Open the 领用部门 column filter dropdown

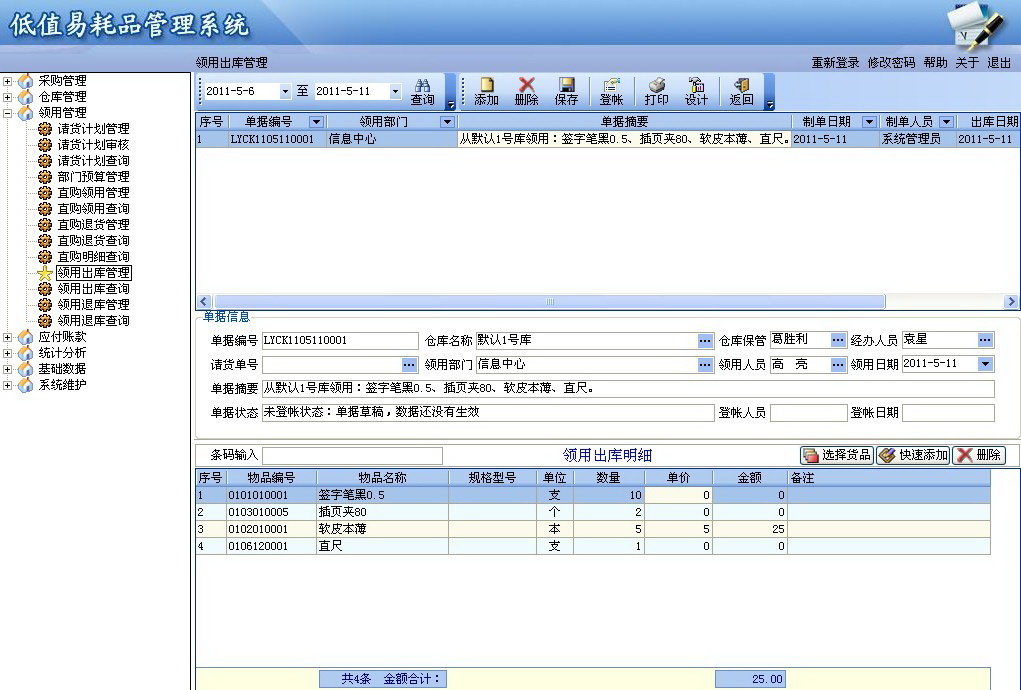[447, 122]
